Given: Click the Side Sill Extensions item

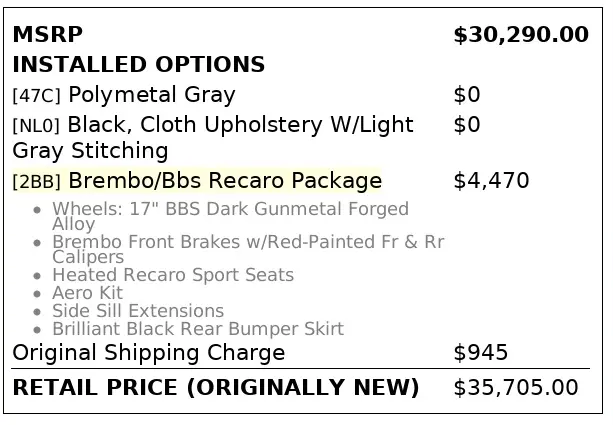Looking at the screenshot, I should coord(138,311).
